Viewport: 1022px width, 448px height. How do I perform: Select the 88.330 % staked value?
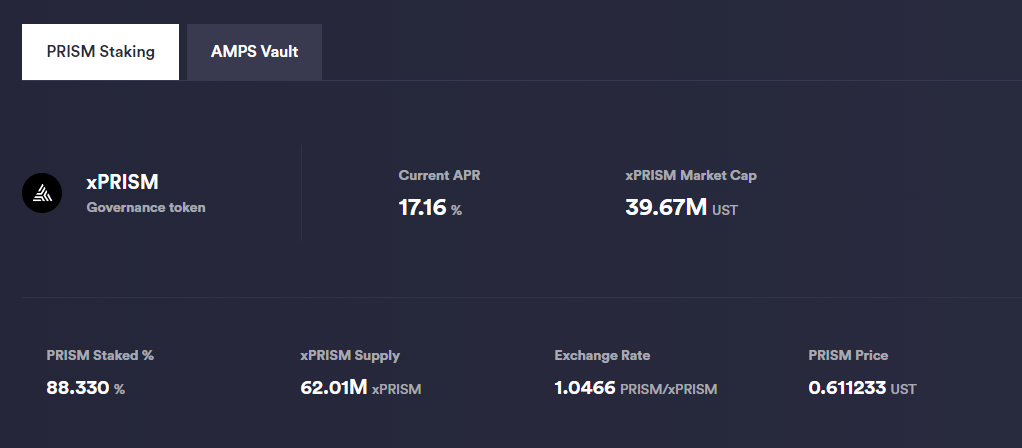point(85,388)
